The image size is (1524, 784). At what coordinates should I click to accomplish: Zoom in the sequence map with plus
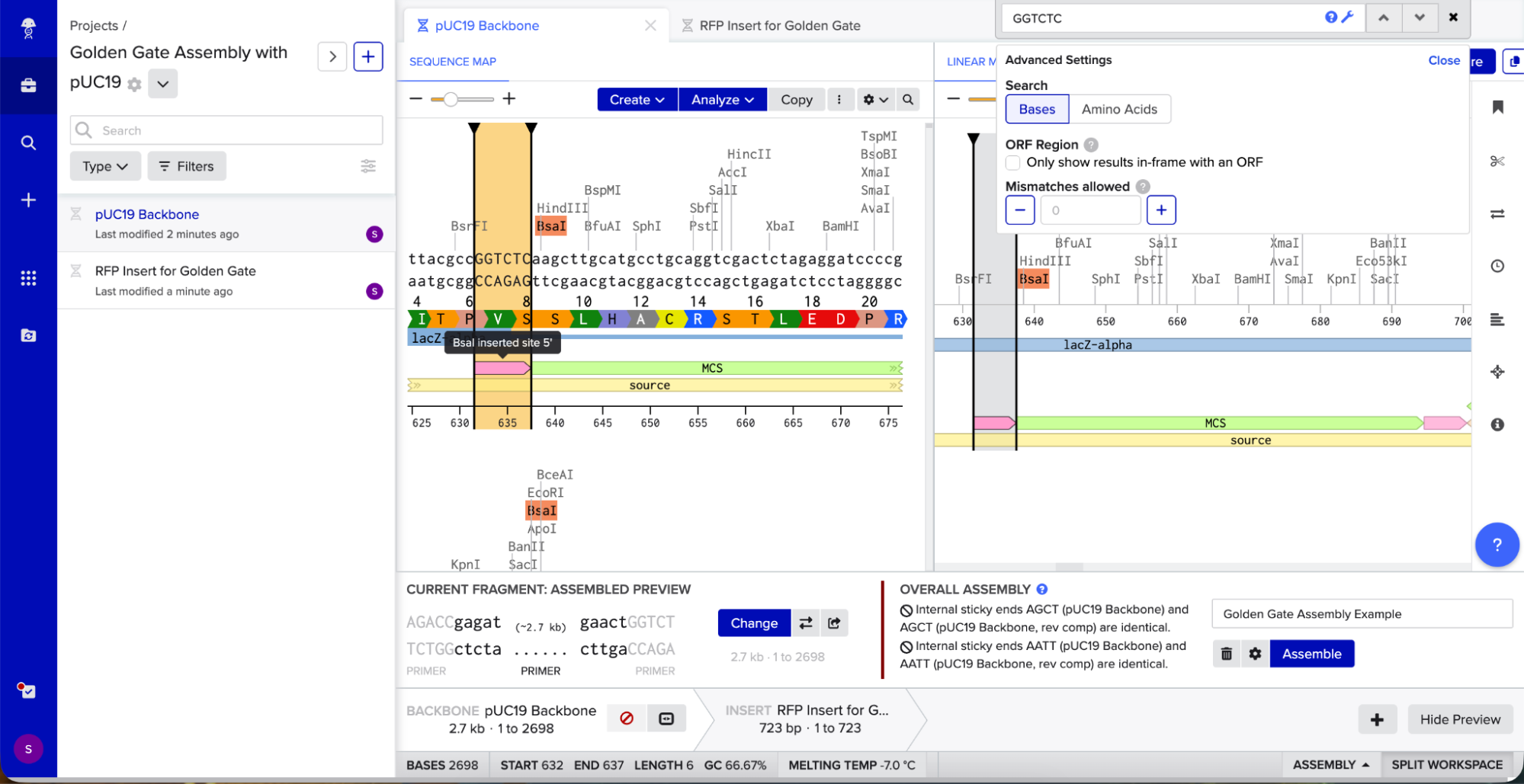point(509,98)
